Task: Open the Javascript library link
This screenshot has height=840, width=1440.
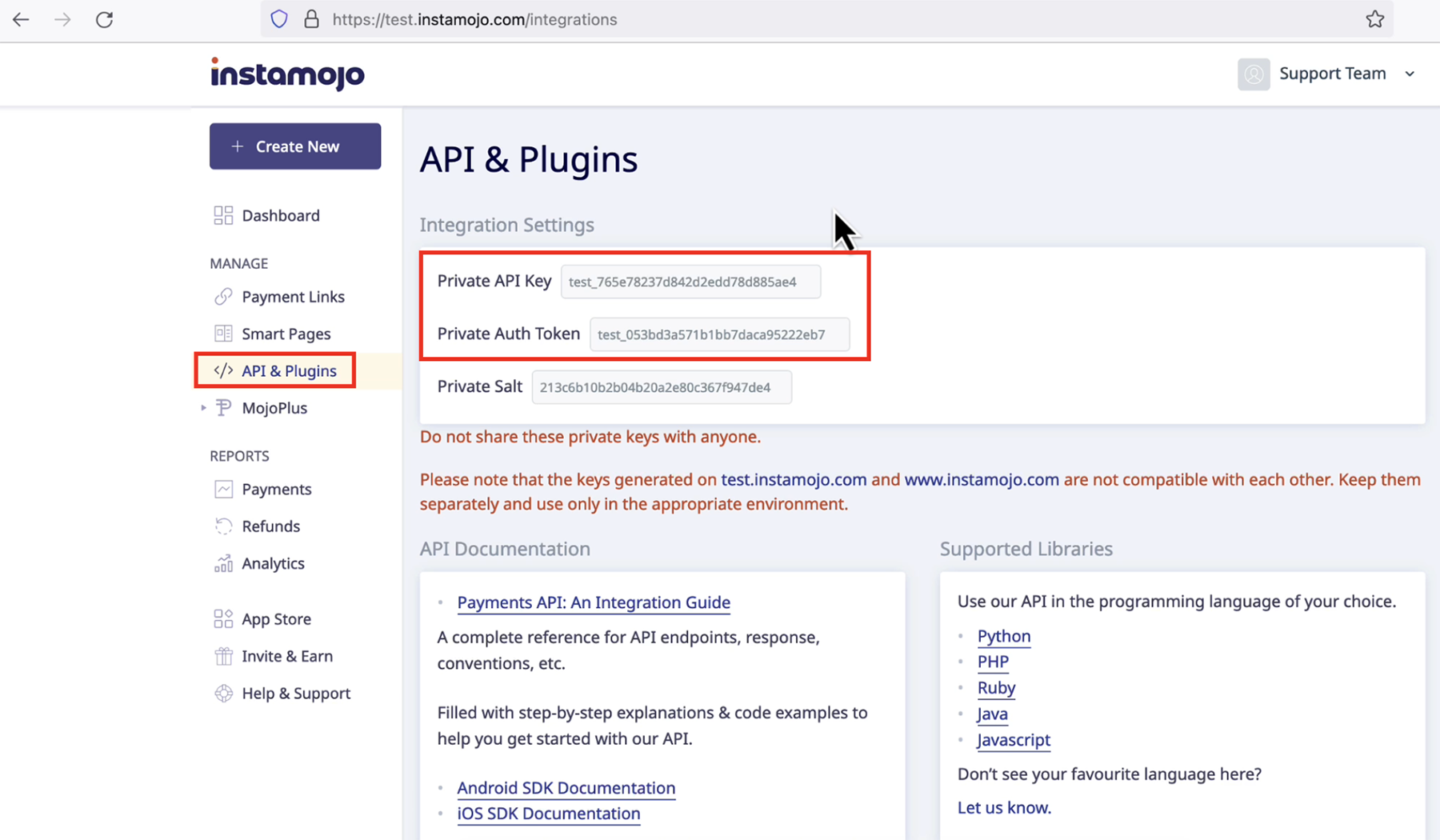Action: pos(1014,740)
